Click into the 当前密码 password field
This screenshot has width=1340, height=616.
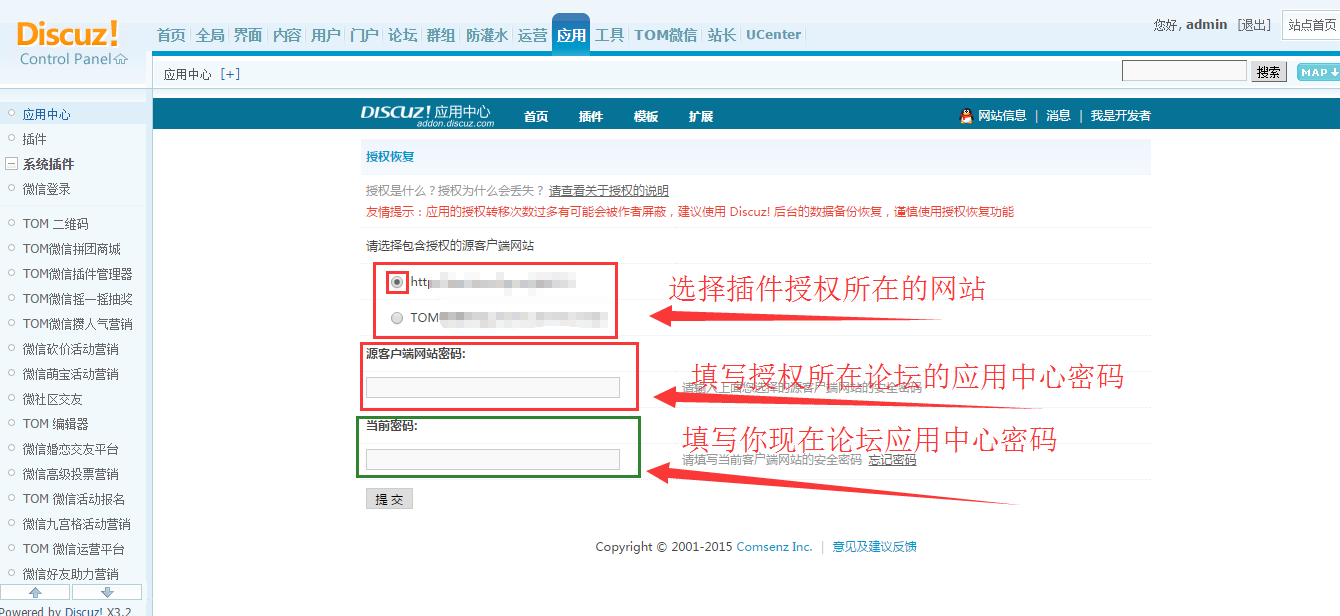[493, 460]
